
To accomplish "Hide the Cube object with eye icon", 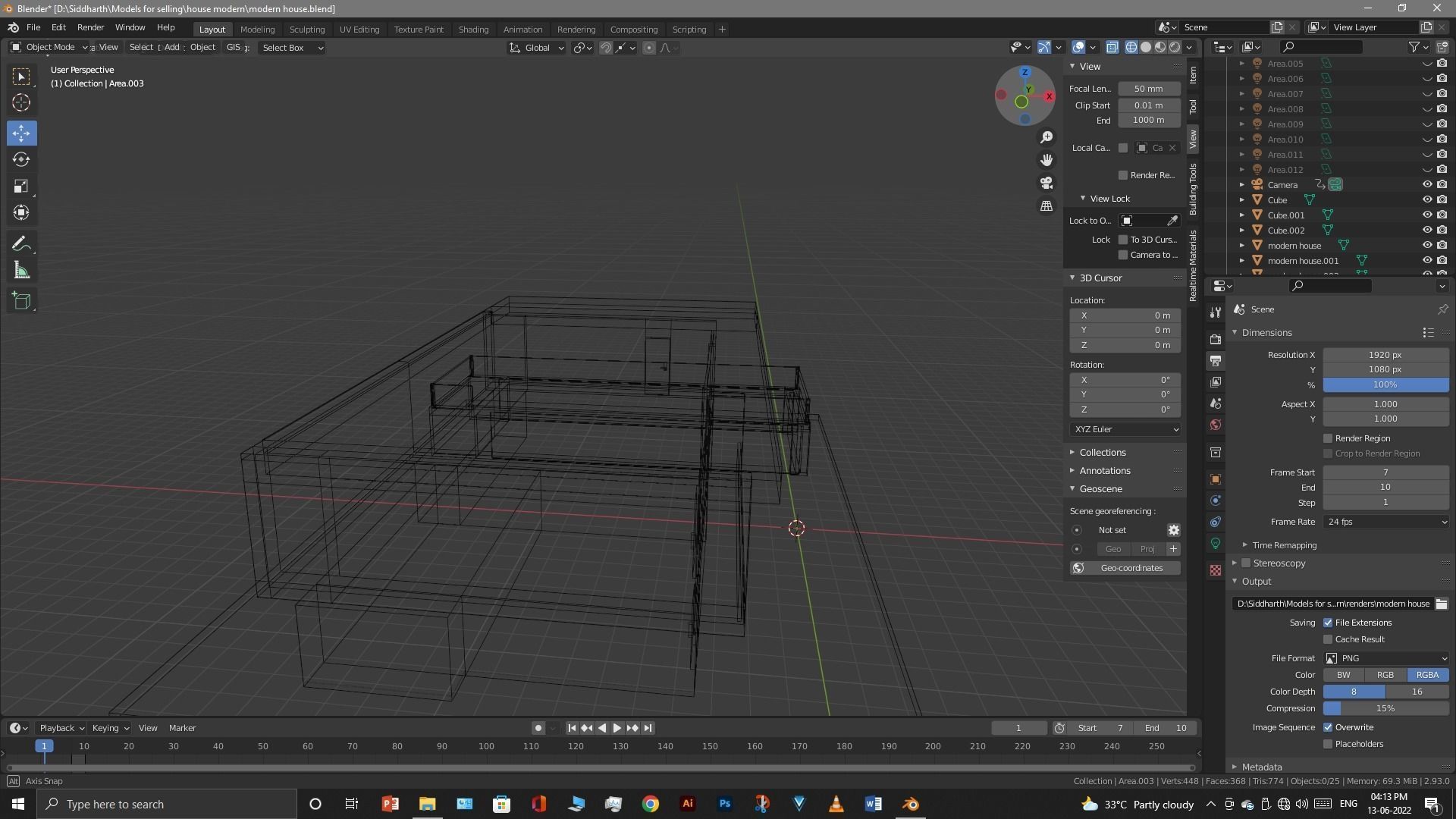I will pyautogui.click(x=1426, y=200).
